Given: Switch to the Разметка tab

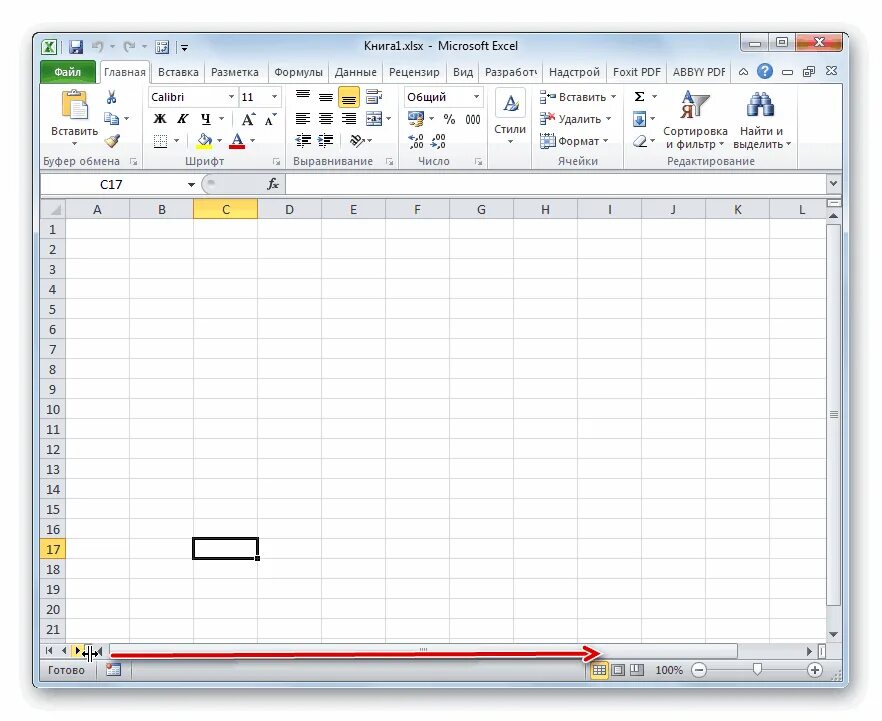Looking at the screenshot, I should pos(235,72).
